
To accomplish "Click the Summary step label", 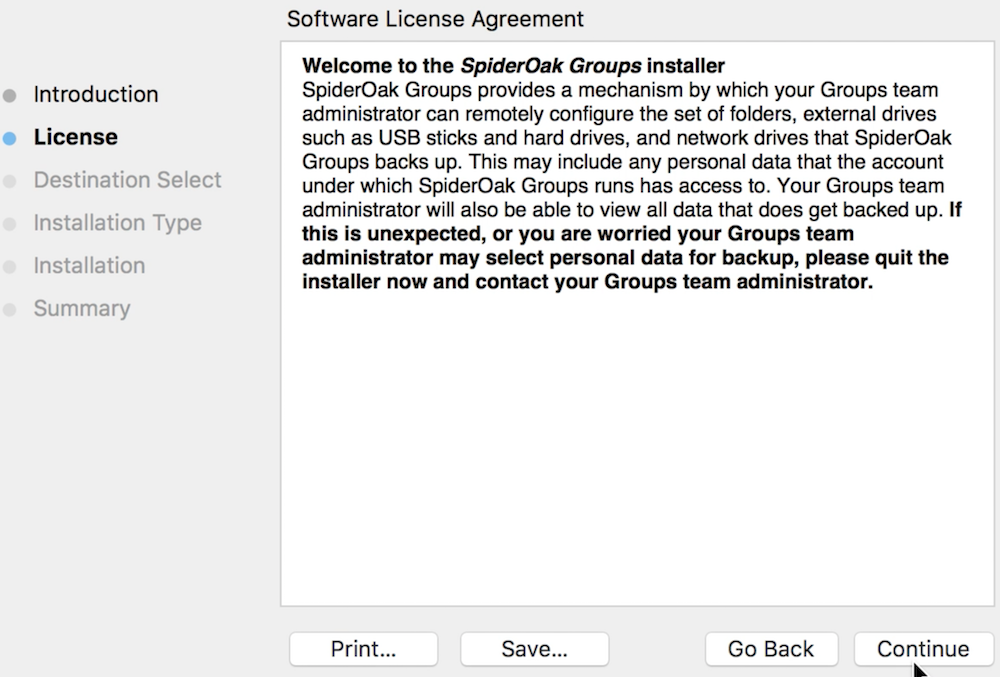I will pos(82,309).
